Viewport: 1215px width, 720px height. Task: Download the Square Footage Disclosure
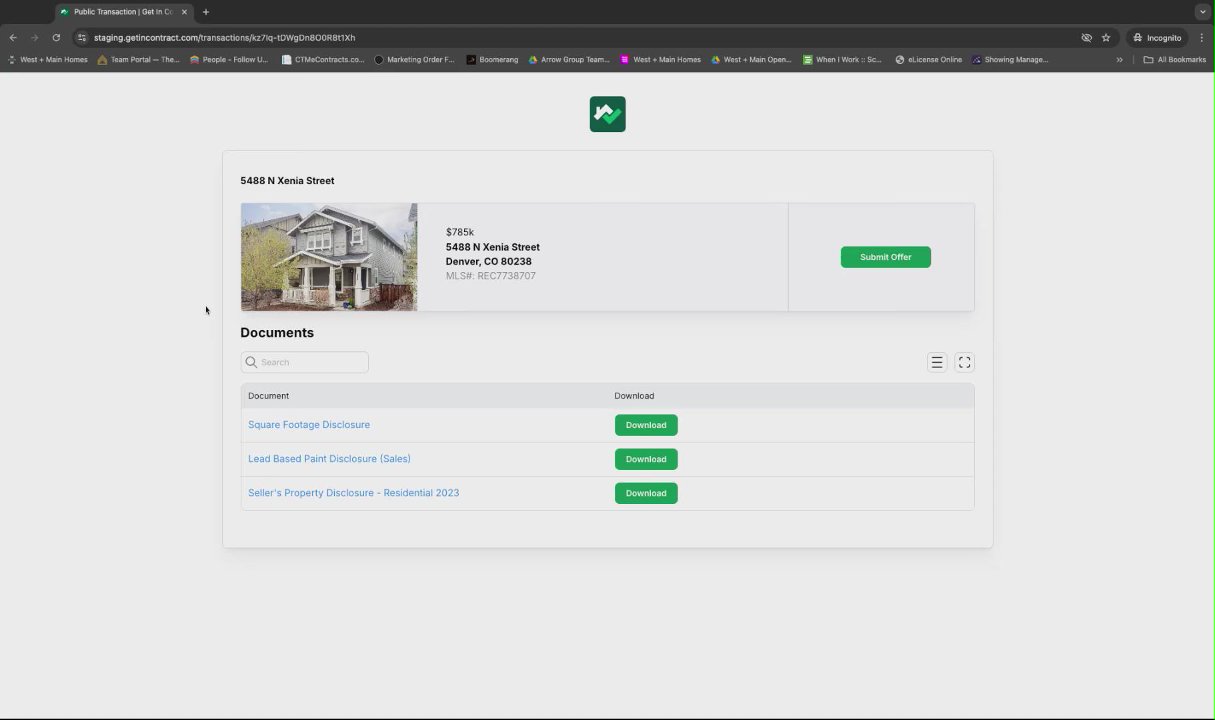[x=646, y=425]
